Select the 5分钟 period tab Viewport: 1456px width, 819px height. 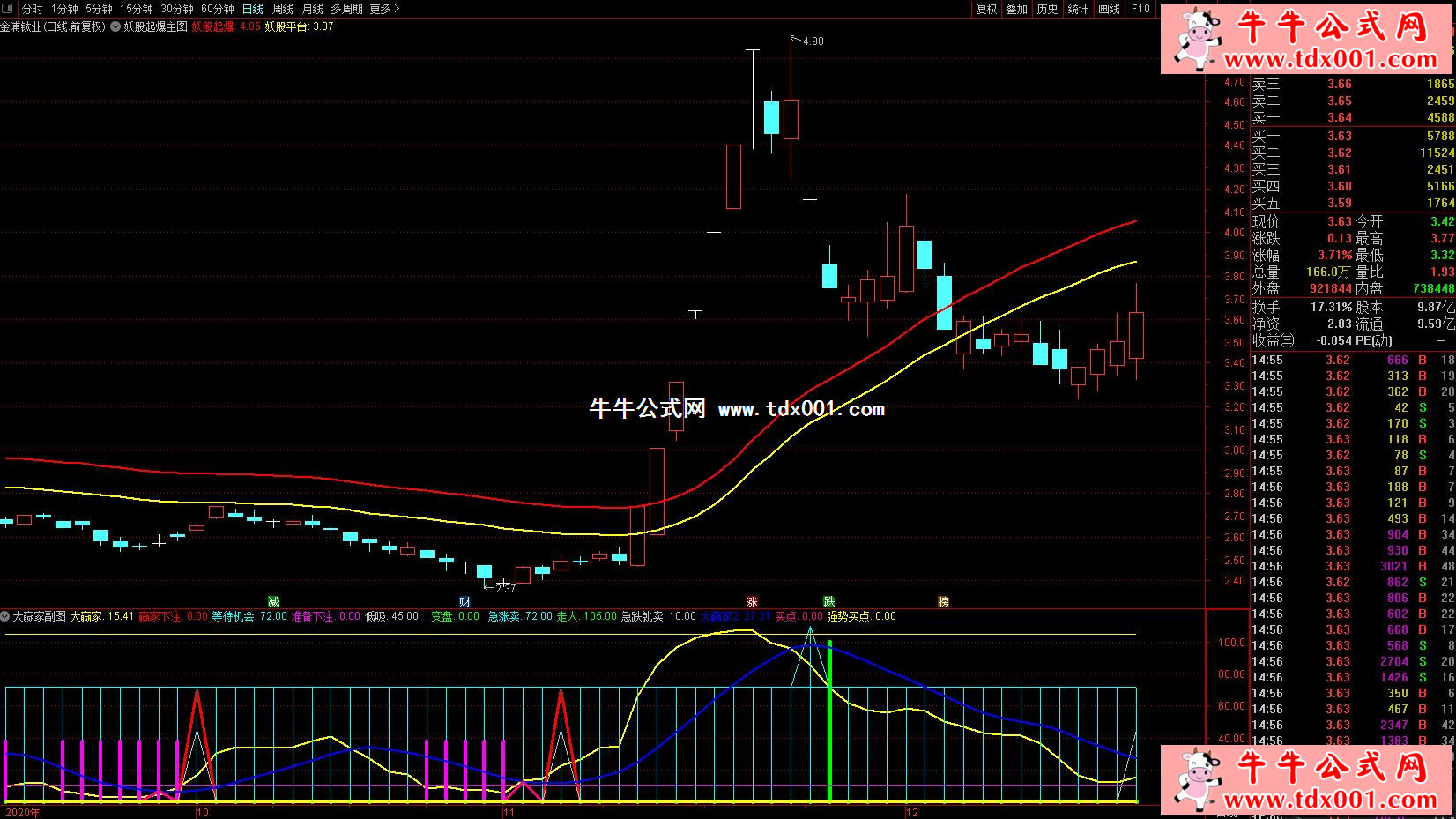(99, 9)
